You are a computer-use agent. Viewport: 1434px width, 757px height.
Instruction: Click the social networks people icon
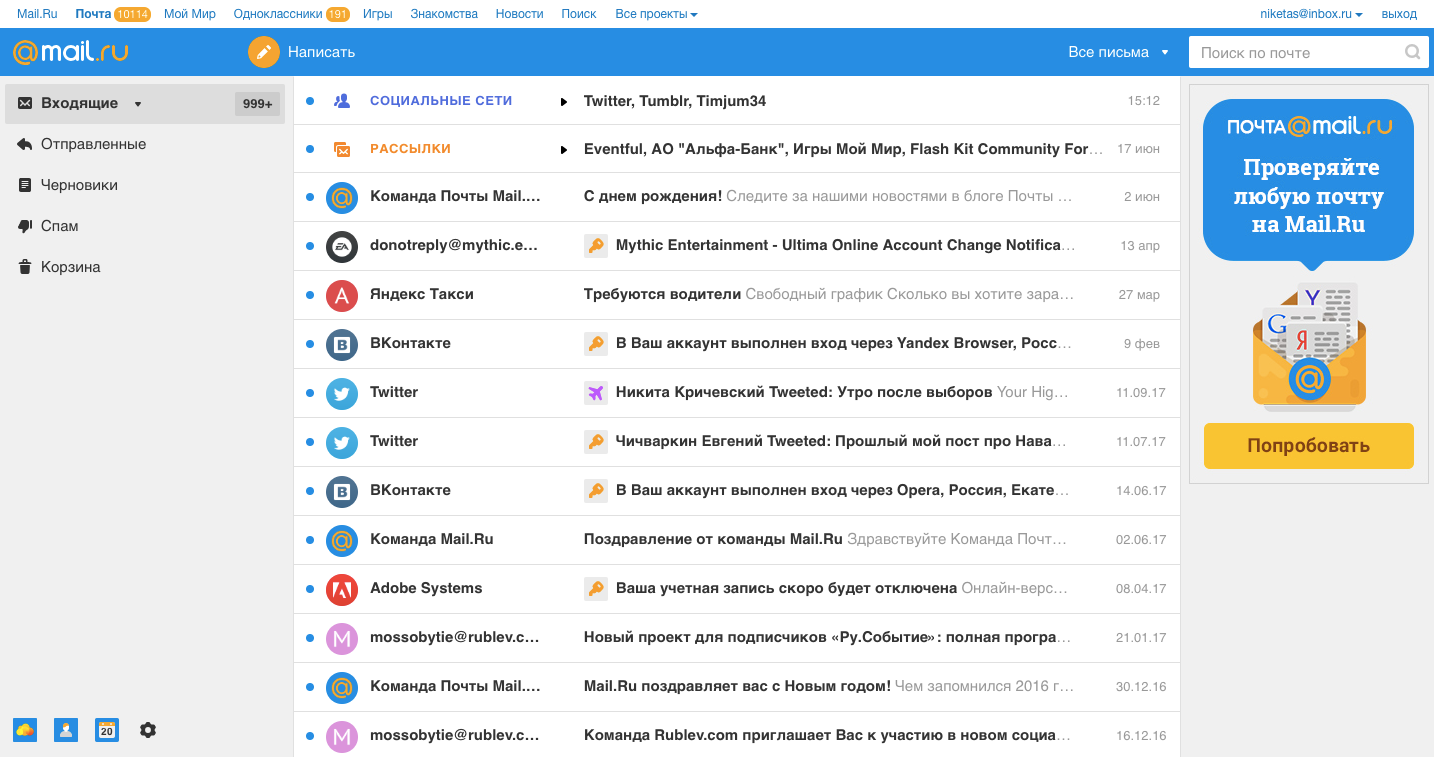[342, 101]
